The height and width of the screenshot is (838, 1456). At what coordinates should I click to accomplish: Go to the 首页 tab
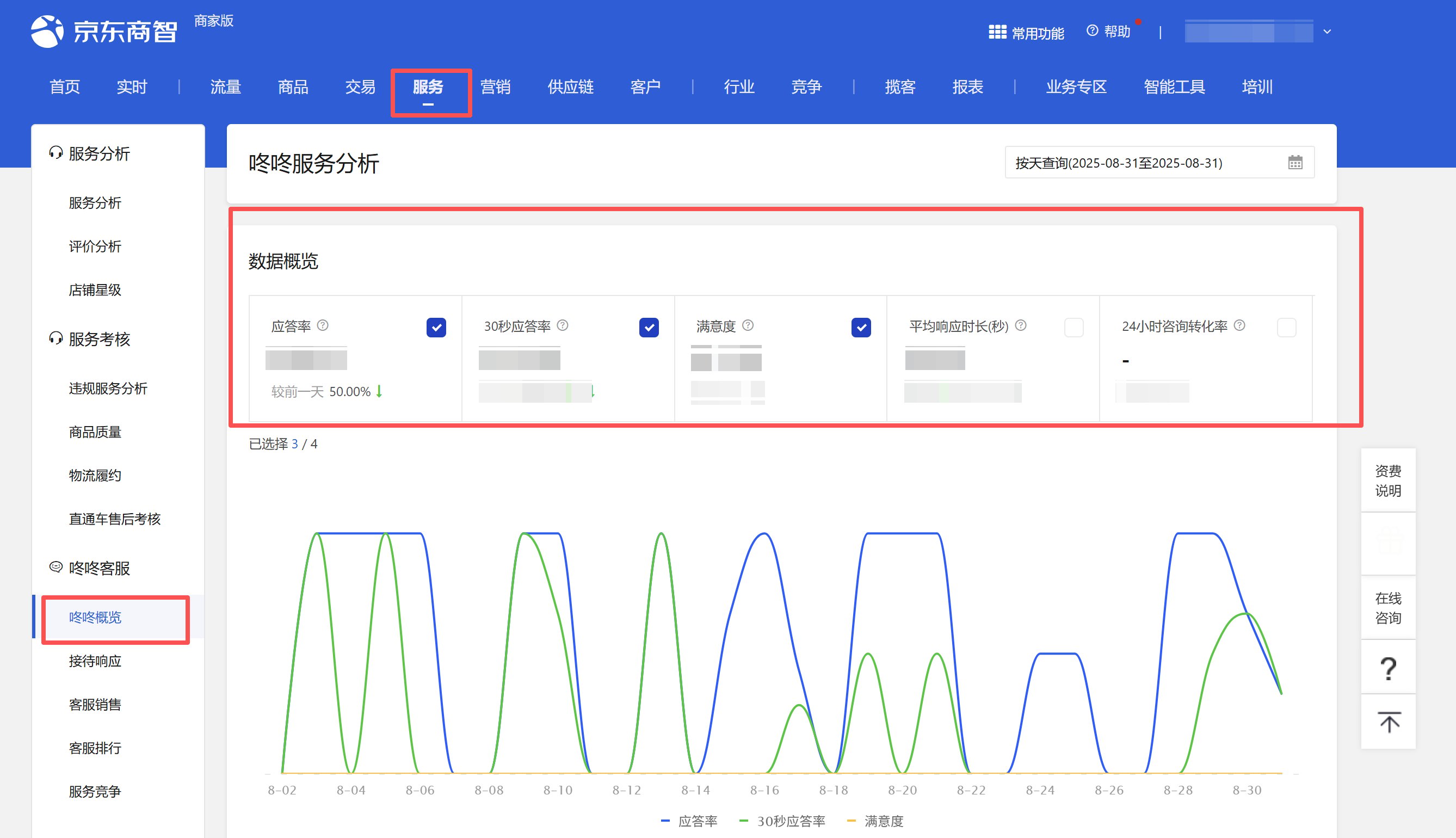64,87
